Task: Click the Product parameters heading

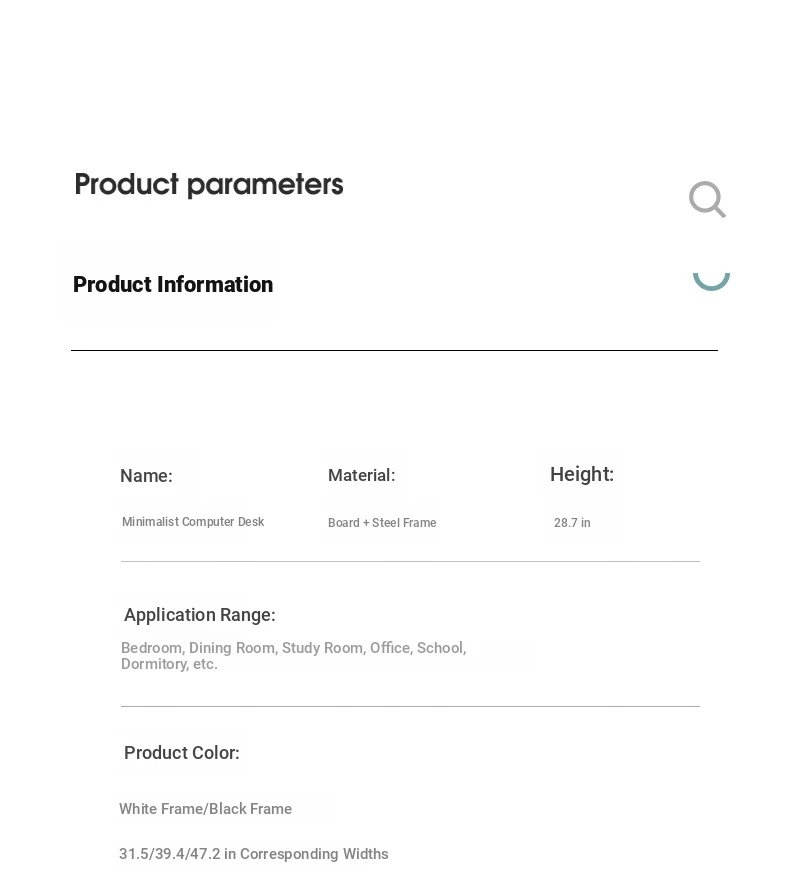Action: click(209, 185)
